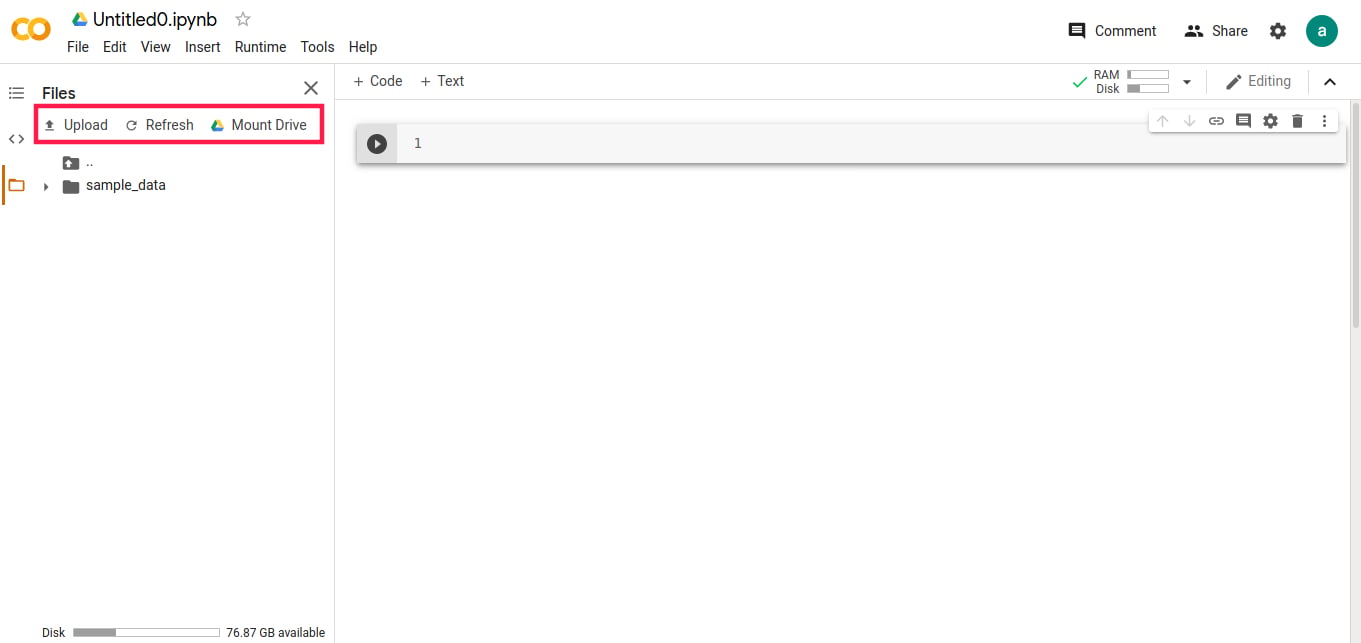Delete the cell with trash icon
The width and height of the screenshot is (1361, 643).
click(x=1297, y=121)
